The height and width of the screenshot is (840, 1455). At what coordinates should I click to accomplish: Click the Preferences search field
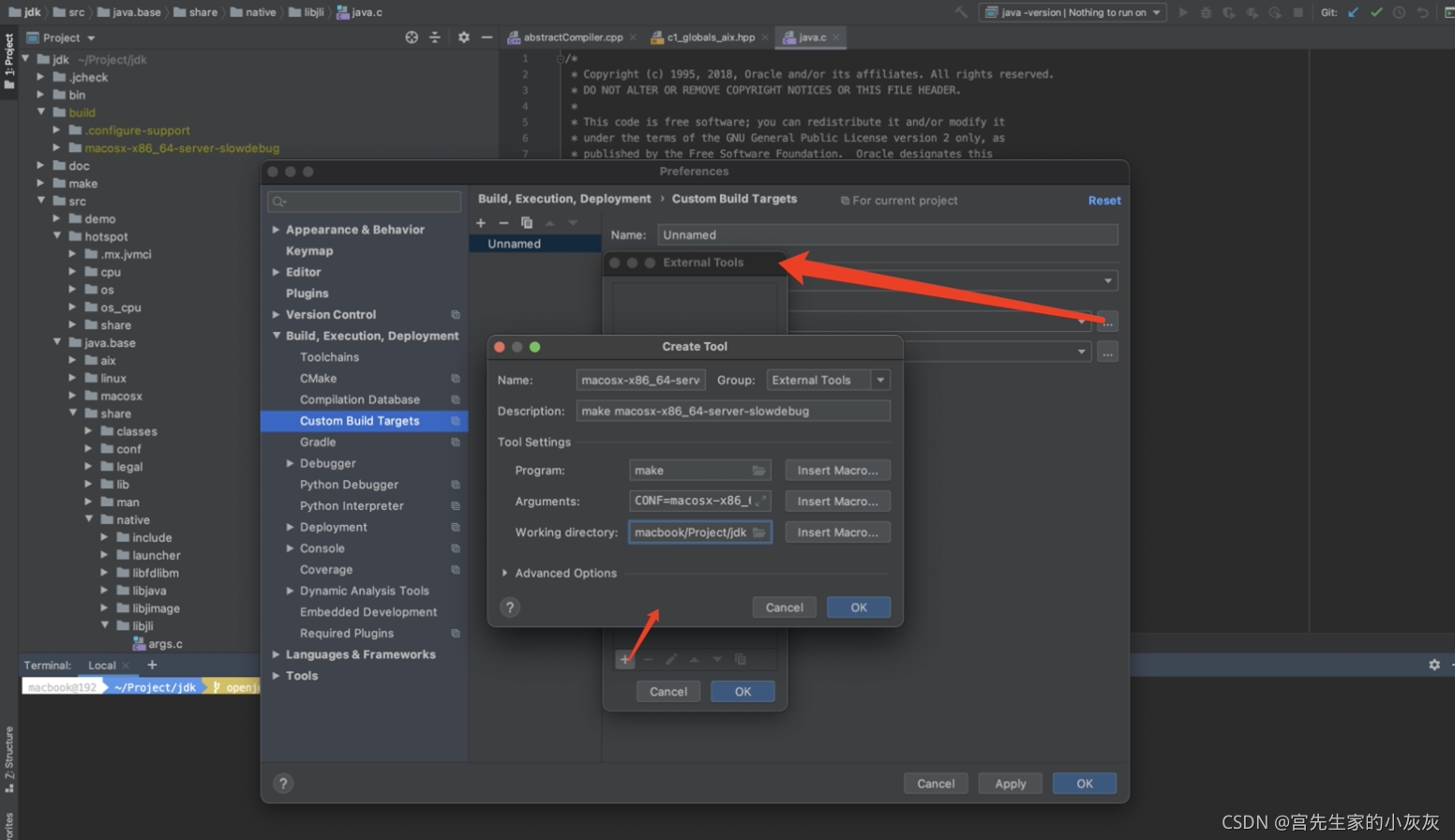pos(364,202)
